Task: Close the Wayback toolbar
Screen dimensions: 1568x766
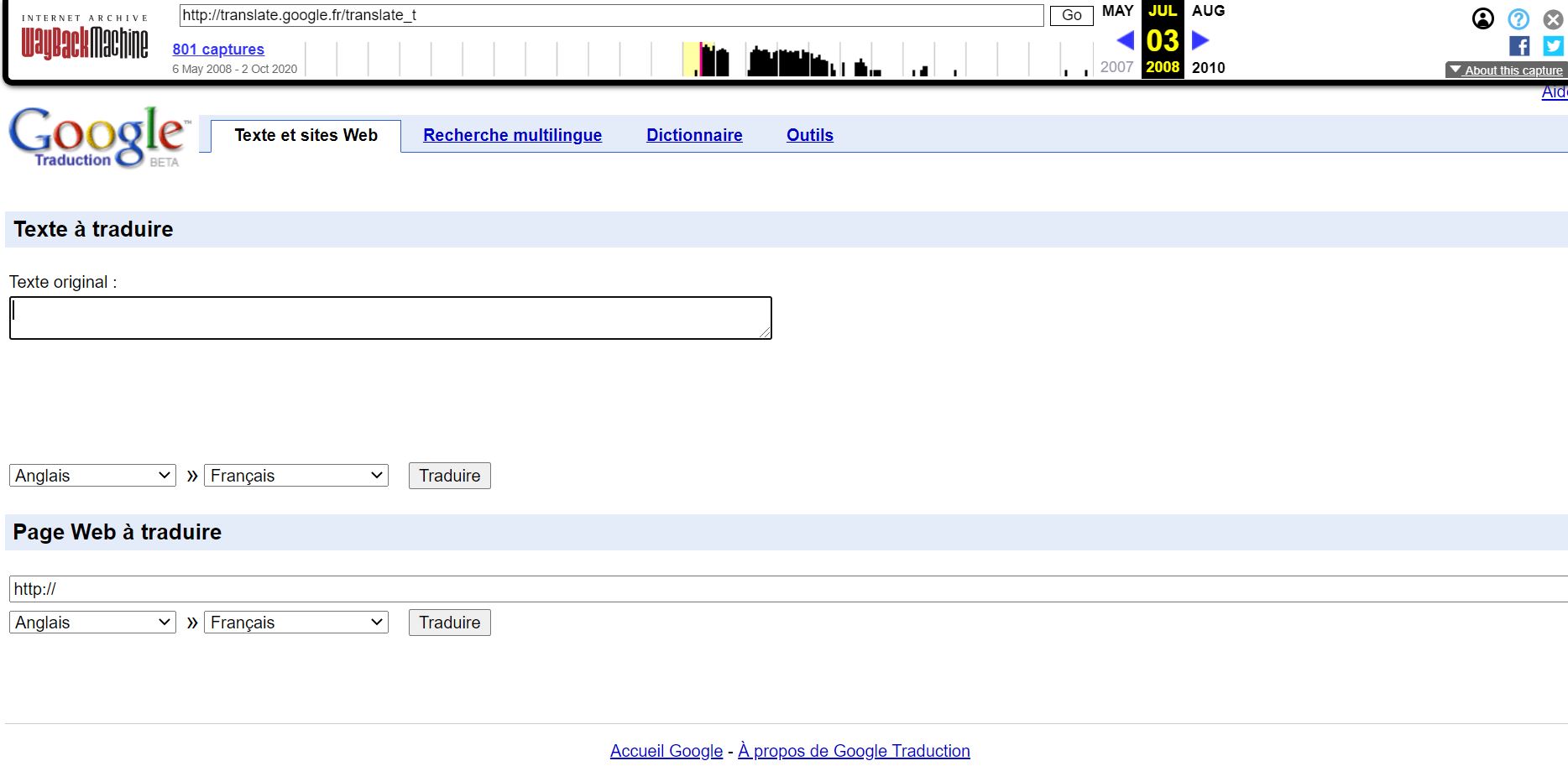Action: pyautogui.click(x=1554, y=18)
